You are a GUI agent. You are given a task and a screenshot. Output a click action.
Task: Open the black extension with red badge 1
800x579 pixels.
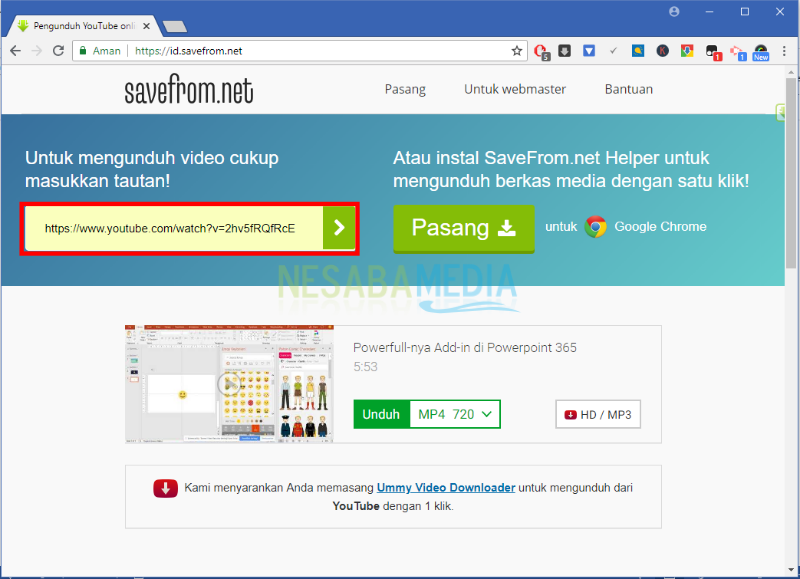coord(713,52)
